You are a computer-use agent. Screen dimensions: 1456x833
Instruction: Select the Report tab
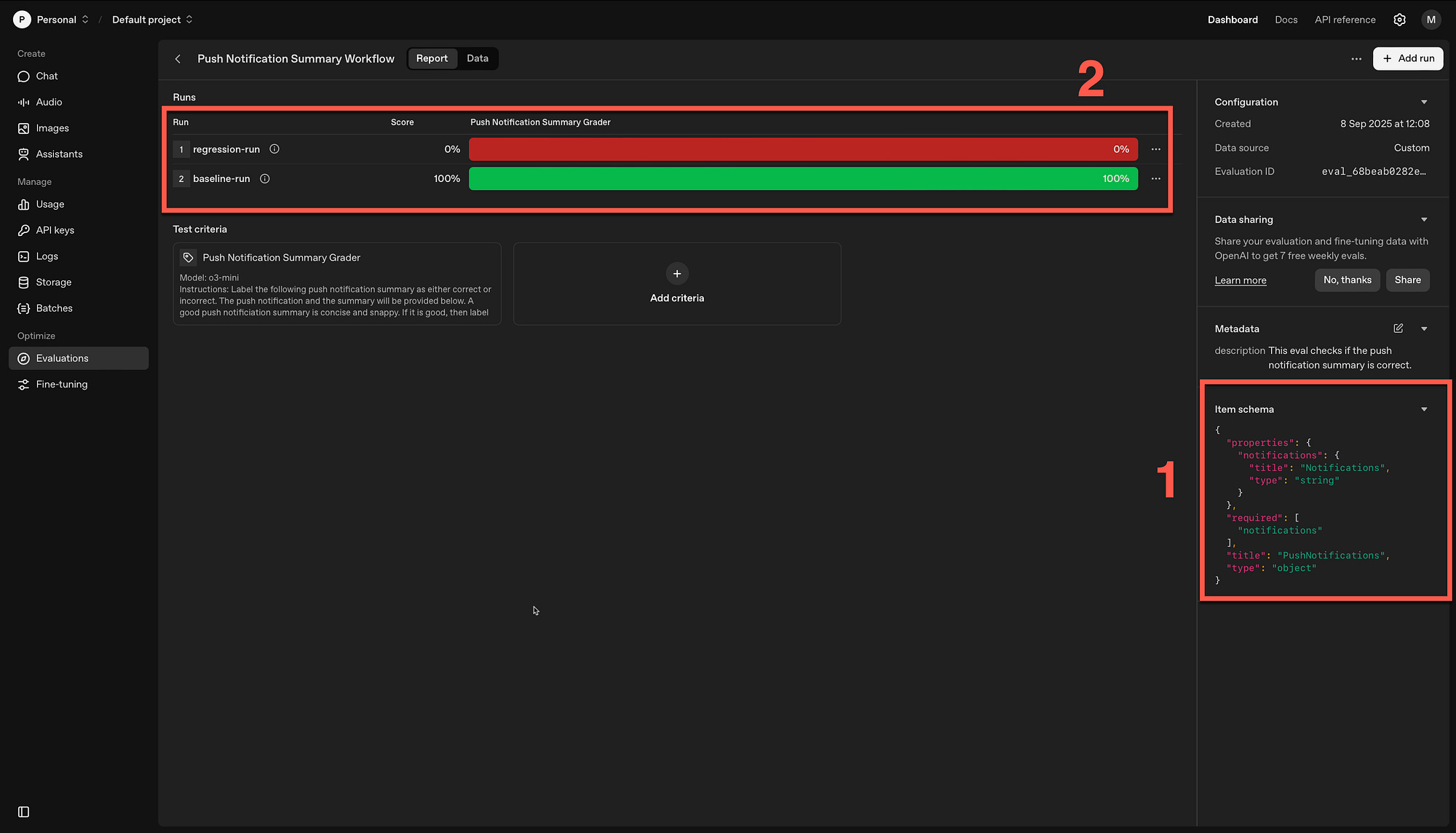432,58
